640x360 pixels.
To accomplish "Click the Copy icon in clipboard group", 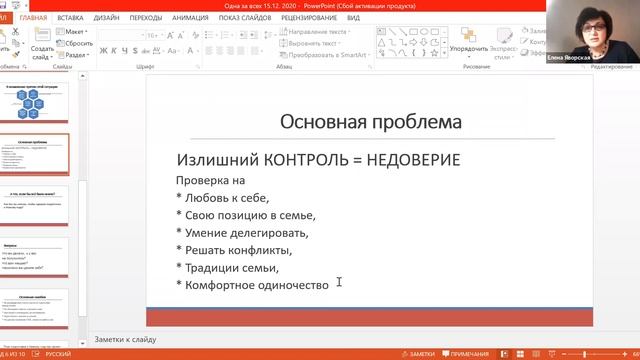I will coord(16,43).
